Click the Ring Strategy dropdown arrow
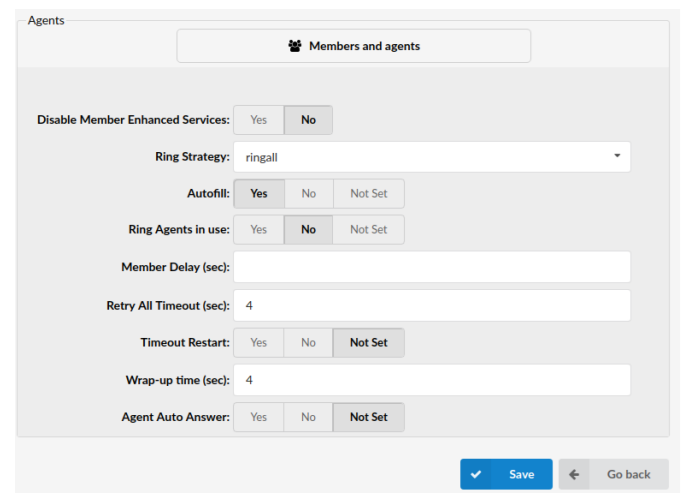This screenshot has height=504, width=691. click(617, 156)
